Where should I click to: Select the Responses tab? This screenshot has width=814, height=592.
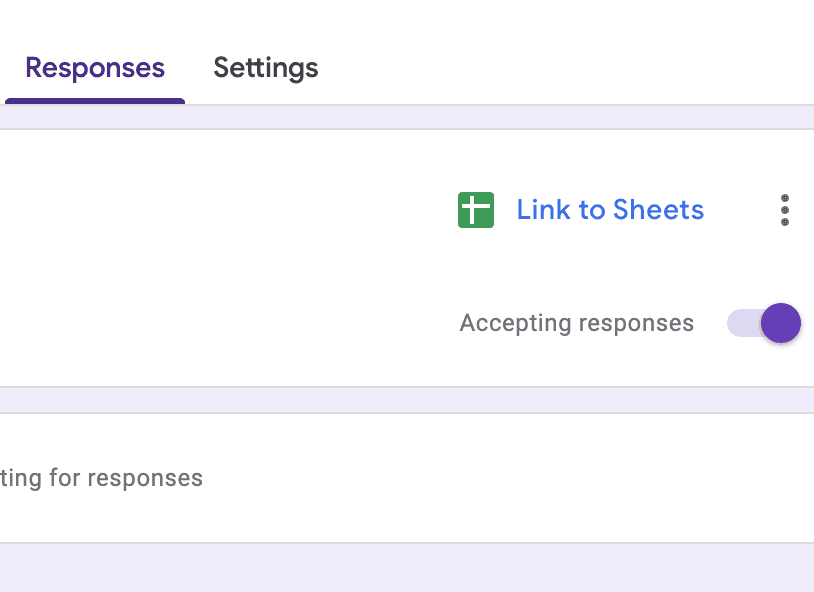click(x=95, y=68)
